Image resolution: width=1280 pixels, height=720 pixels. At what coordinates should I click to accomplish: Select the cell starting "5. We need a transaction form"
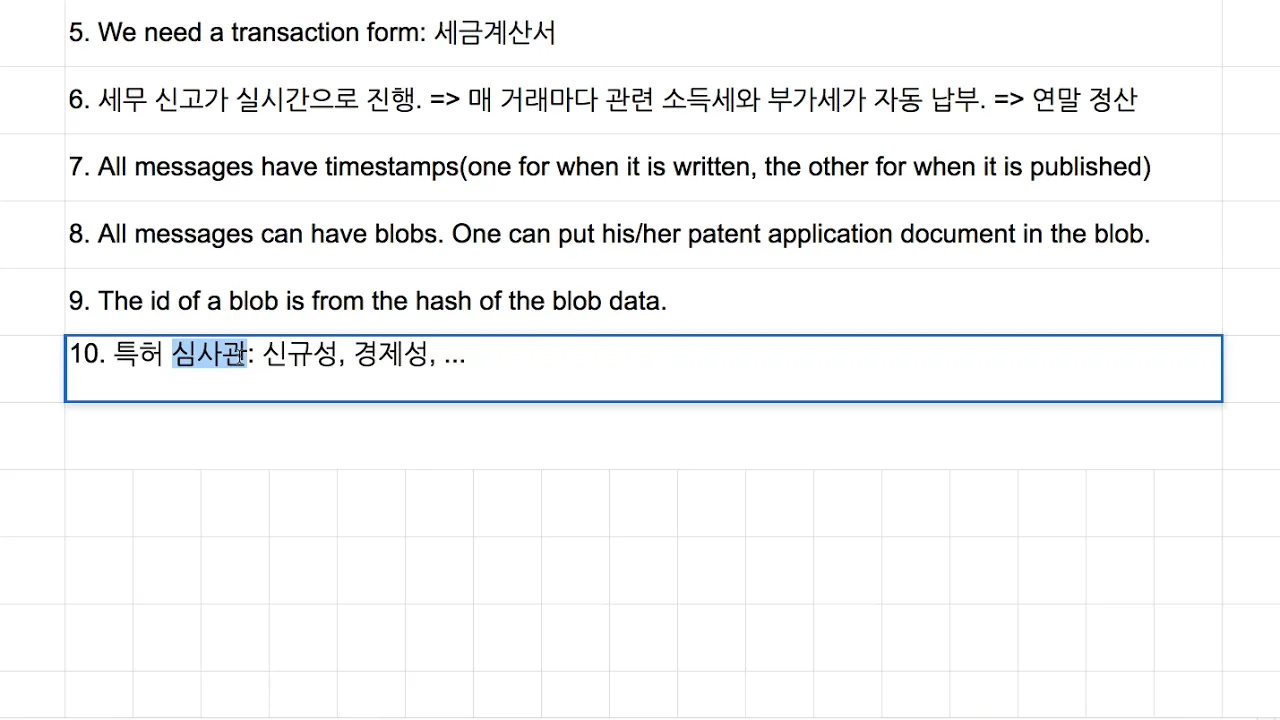pyautogui.click(x=643, y=33)
